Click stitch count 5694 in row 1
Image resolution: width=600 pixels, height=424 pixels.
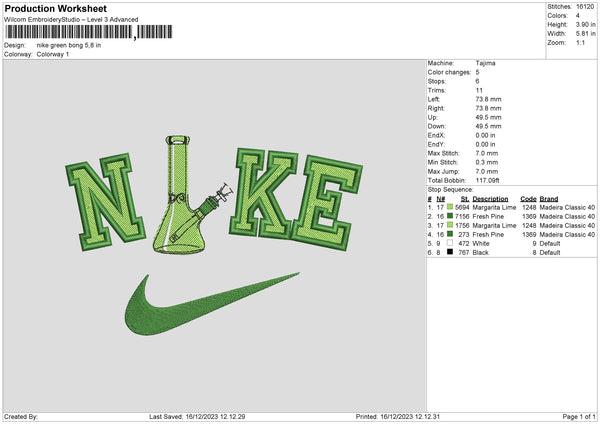[462, 207]
